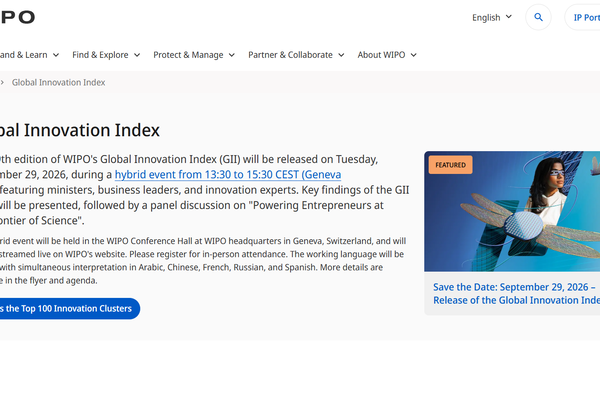The height and width of the screenshot is (400, 600).
Task: Click the Global Innovation Index page heading
Action: point(80,130)
